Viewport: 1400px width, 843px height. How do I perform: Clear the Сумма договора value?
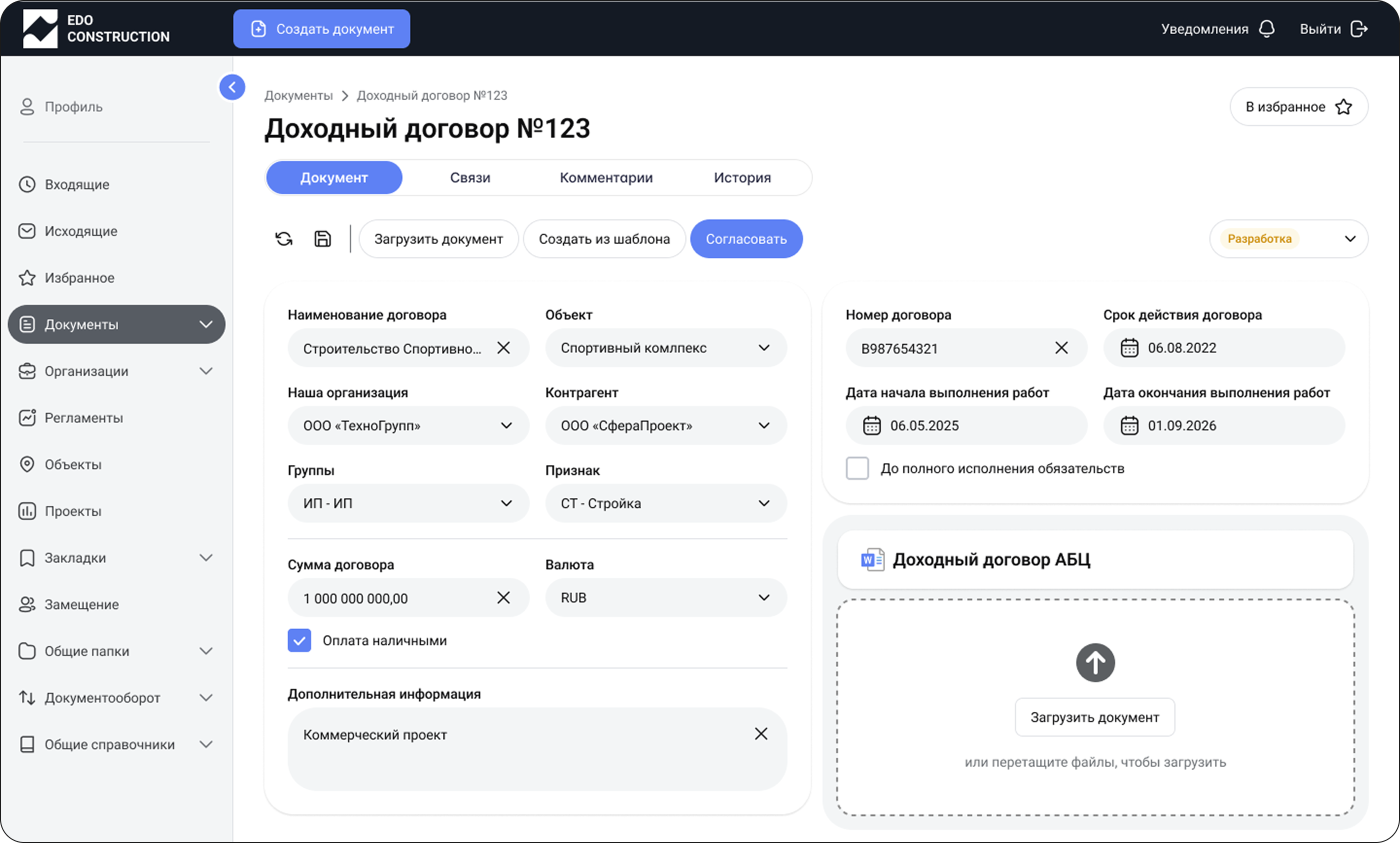point(503,597)
